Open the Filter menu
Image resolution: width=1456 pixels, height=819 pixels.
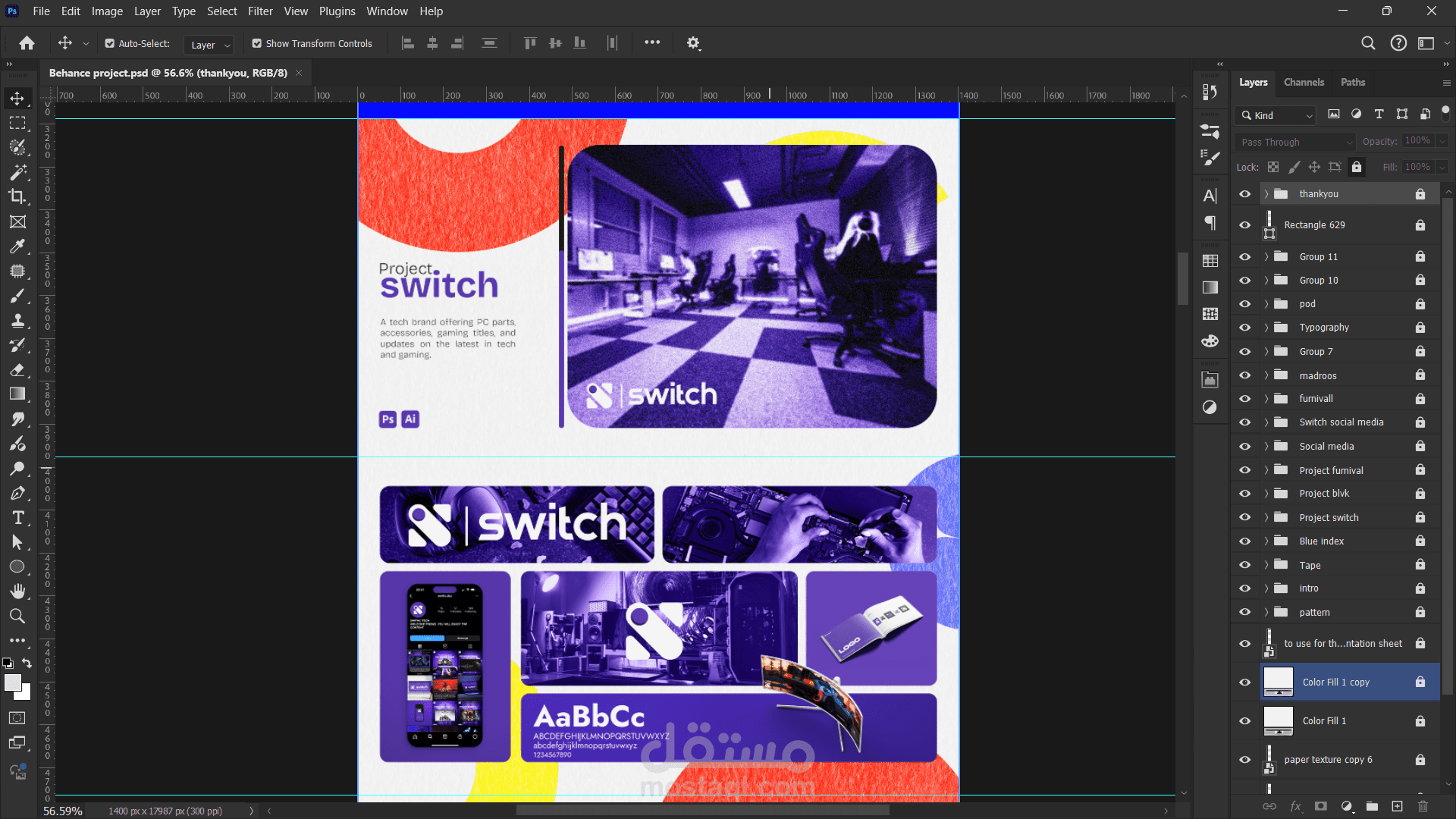[x=260, y=11]
